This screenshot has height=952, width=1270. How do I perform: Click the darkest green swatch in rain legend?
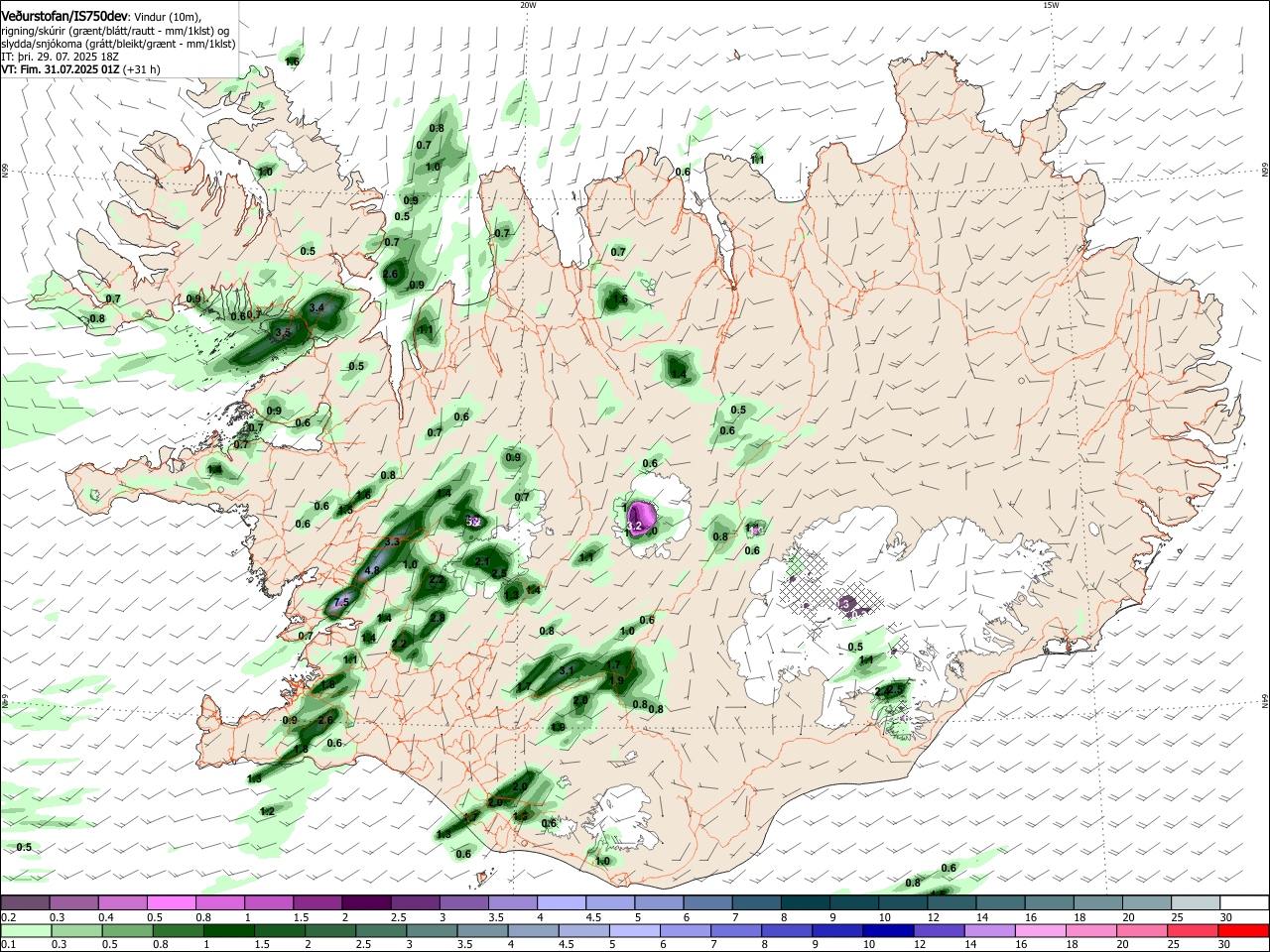228,931
